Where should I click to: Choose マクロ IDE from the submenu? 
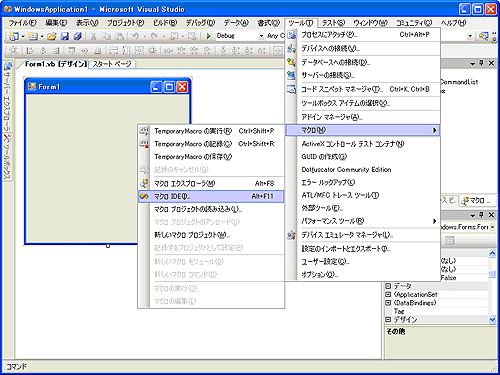(x=211, y=197)
